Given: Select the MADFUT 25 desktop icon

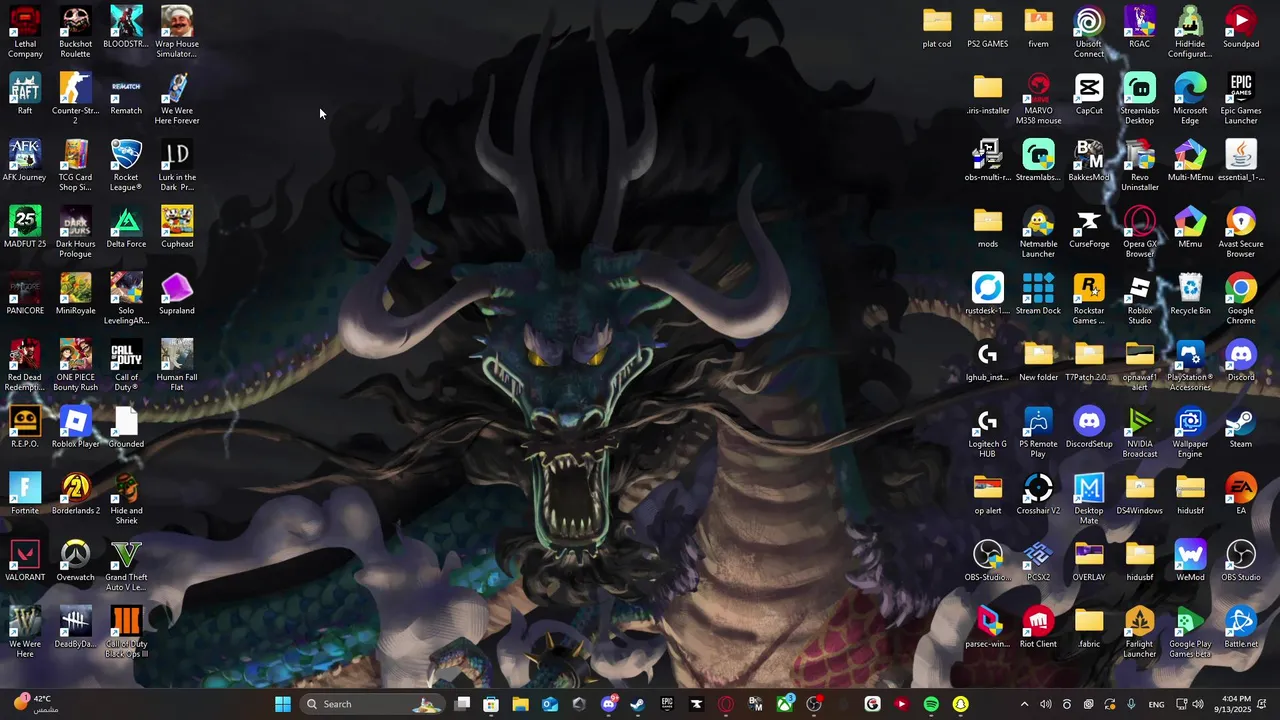Looking at the screenshot, I should pos(25,228).
